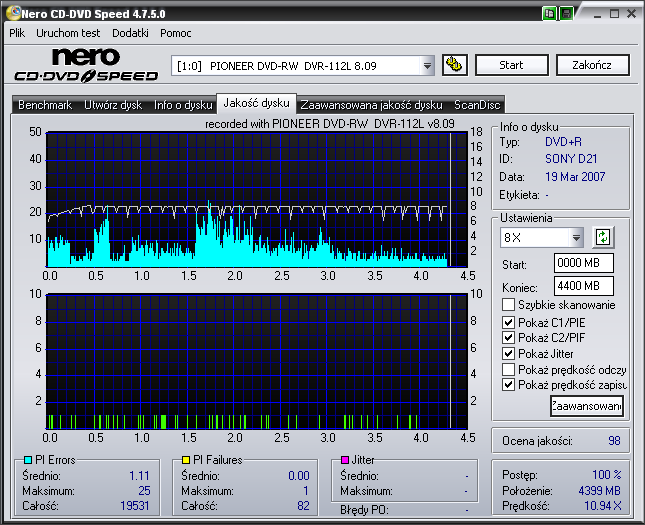Image resolution: width=645 pixels, height=525 pixels.
Task: Click the quality score value 98
Action: click(614, 441)
